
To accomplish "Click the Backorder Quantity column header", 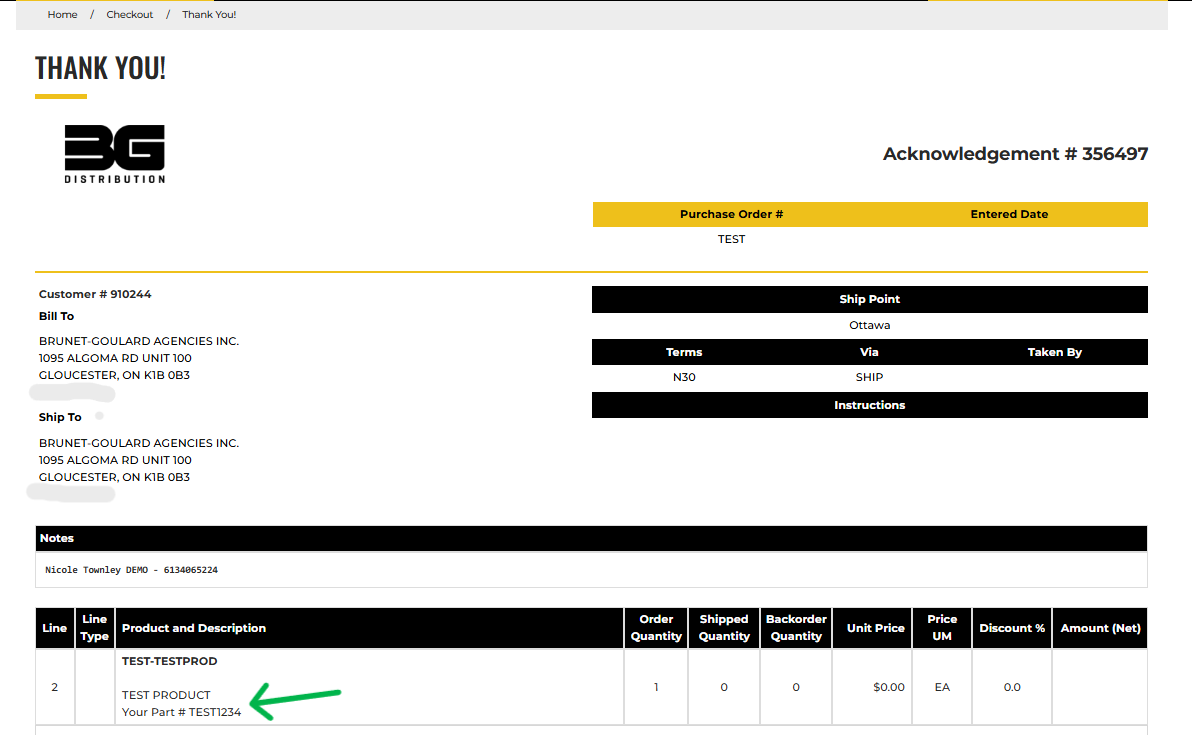I will [796, 628].
